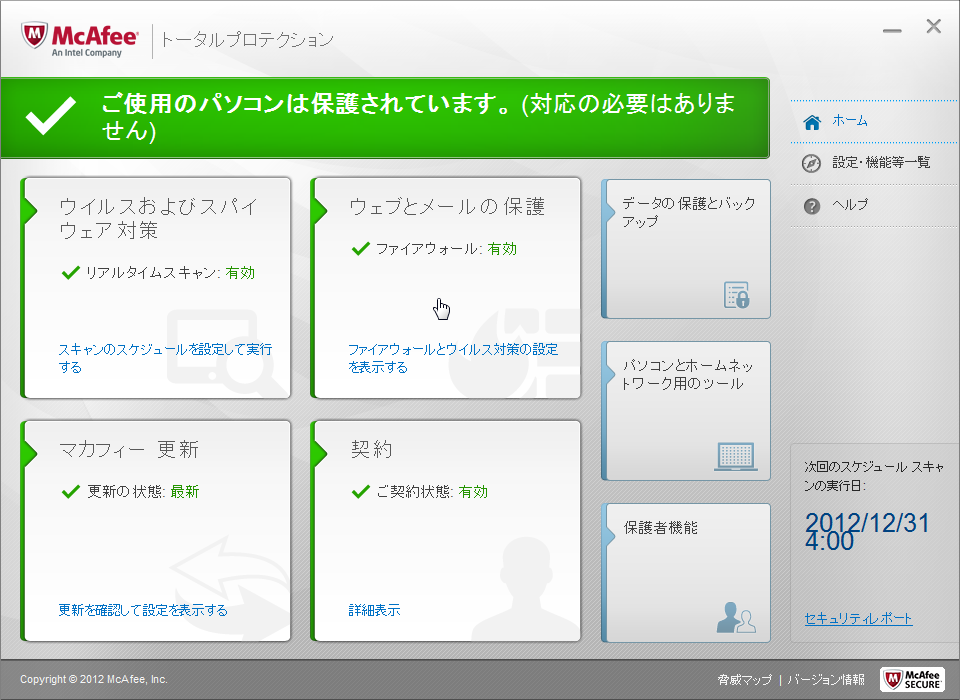Click the 更新を確認して設定を表示する link
960x700 pixels.
(143, 610)
